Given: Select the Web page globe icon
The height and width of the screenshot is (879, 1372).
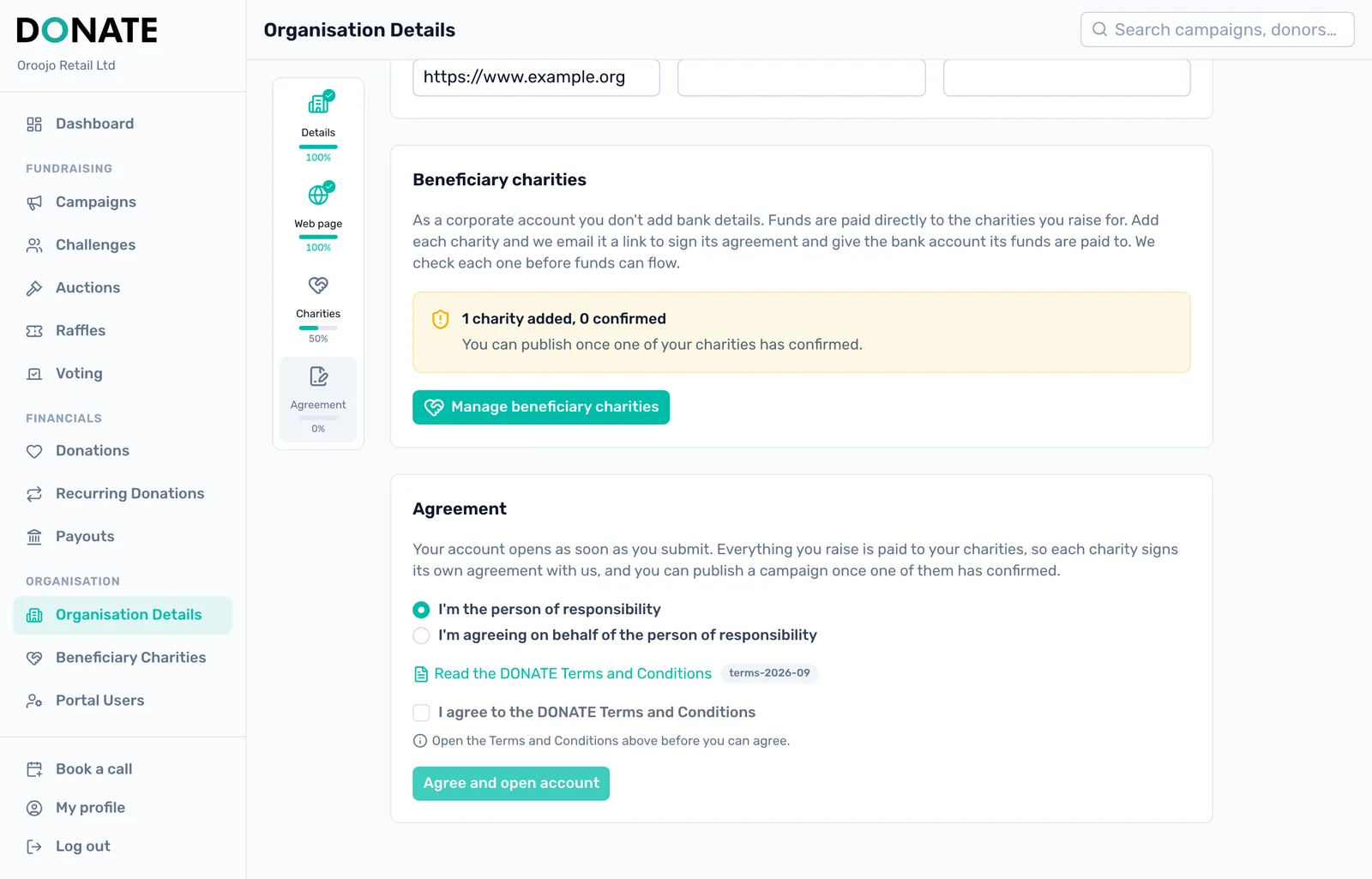Looking at the screenshot, I should (320, 194).
